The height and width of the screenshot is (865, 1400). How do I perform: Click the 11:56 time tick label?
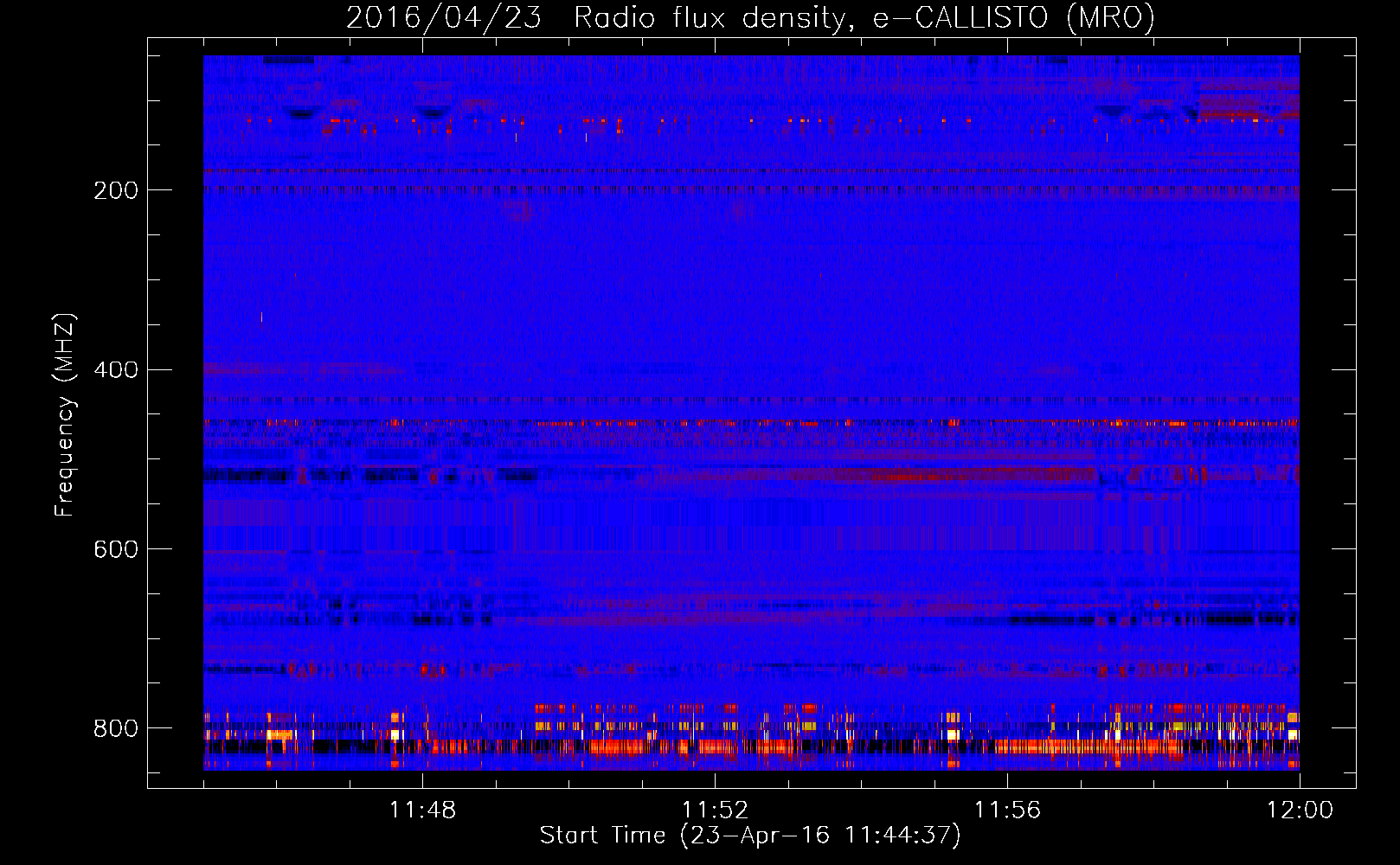tap(1007, 811)
